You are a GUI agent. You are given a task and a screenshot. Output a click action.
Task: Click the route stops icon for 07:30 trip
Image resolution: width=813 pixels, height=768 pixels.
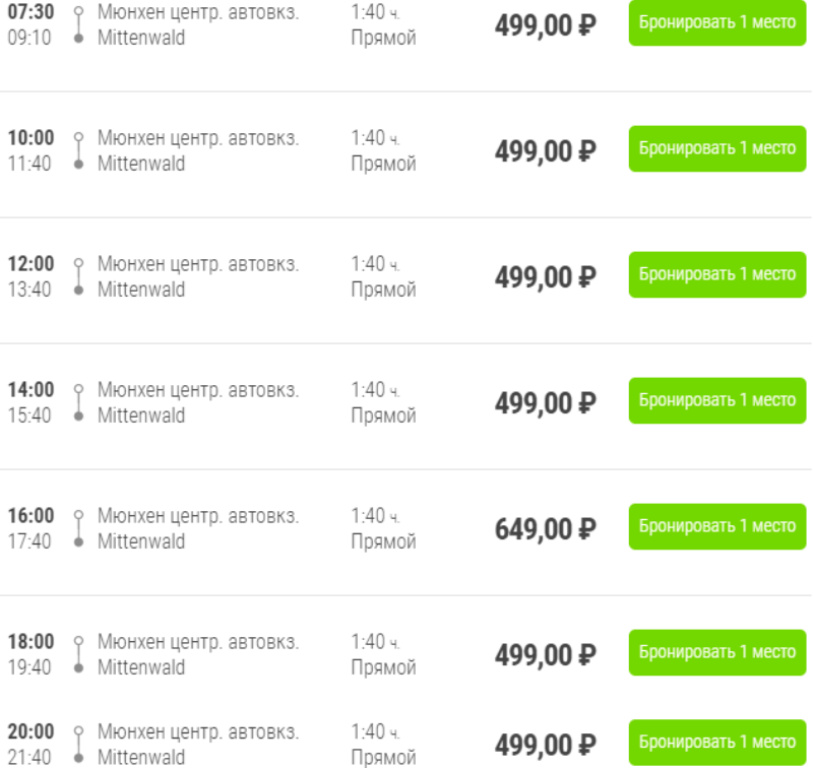point(78,25)
